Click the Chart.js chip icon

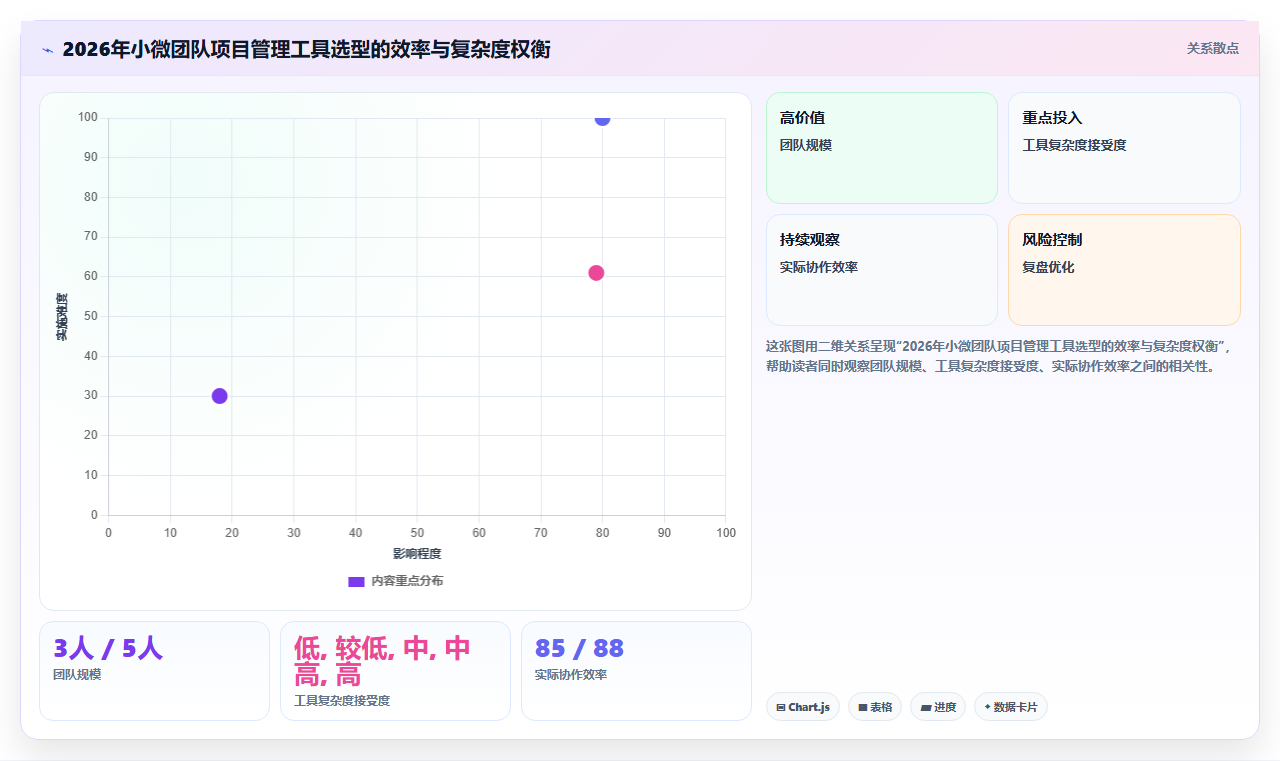click(781, 707)
